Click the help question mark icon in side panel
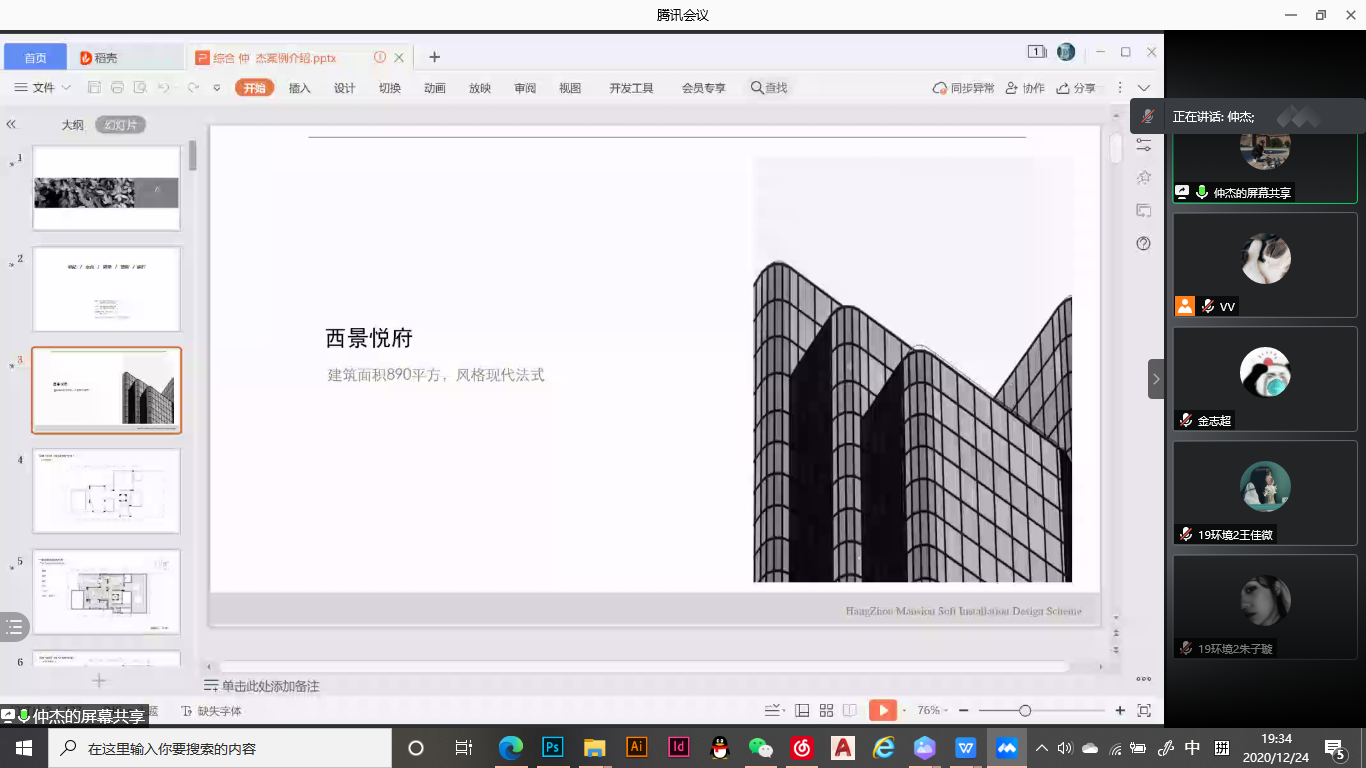The height and width of the screenshot is (768, 1366). (1144, 244)
